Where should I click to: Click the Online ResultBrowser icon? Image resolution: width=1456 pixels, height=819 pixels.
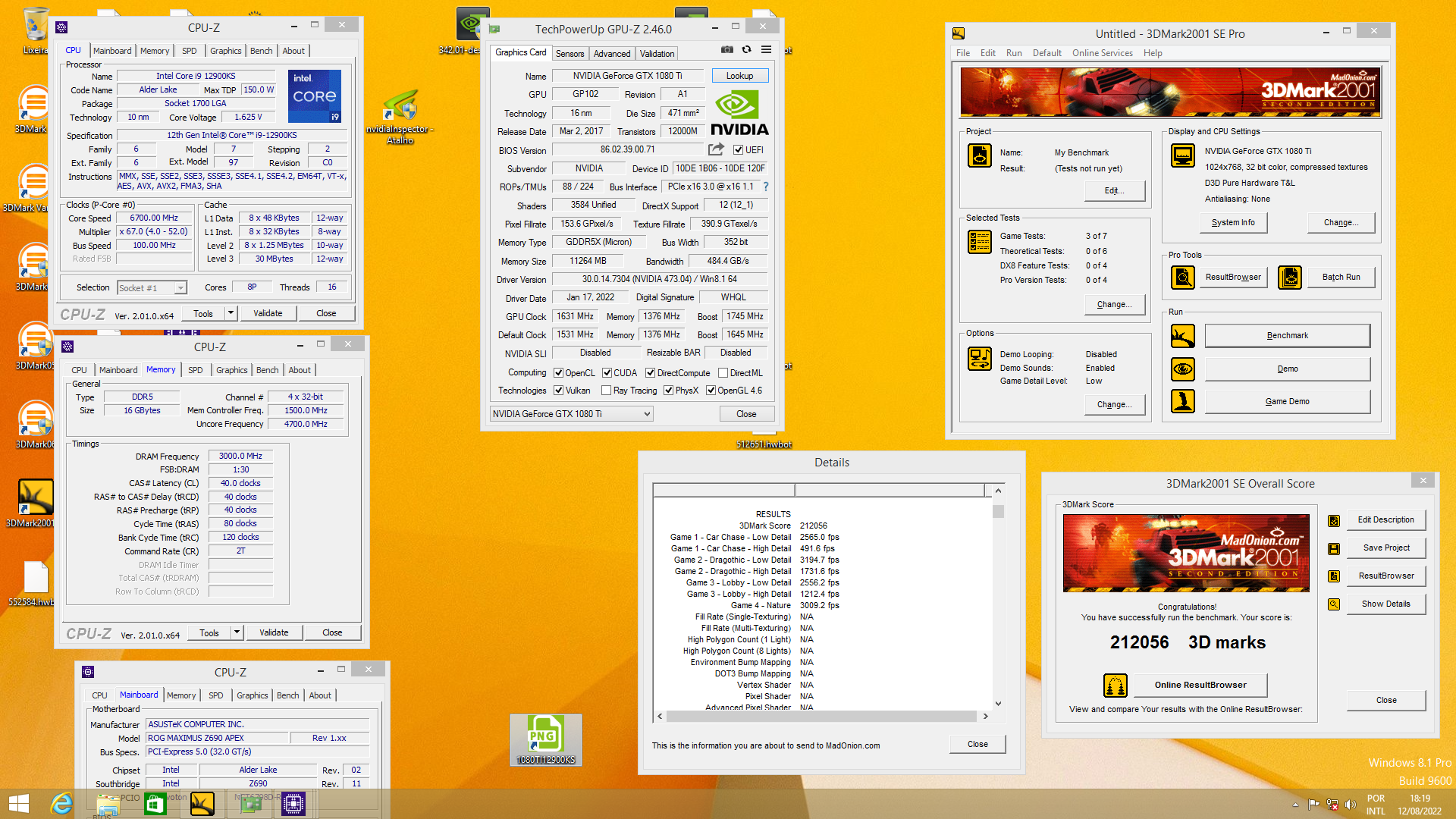pos(1116,686)
